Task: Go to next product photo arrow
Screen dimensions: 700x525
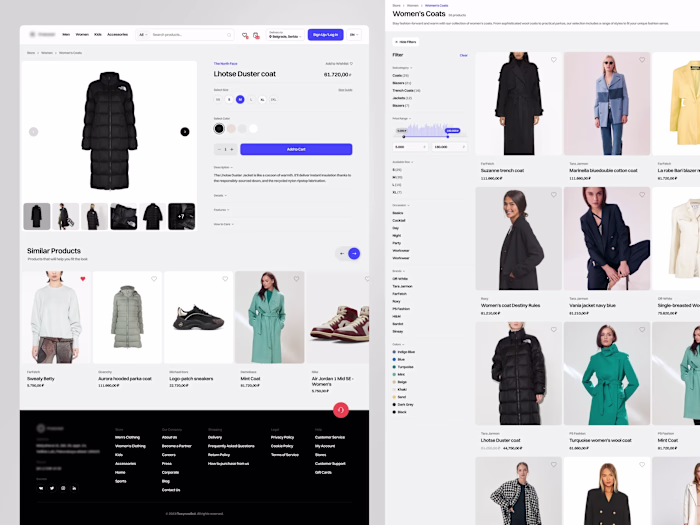Action: (185, 132)
